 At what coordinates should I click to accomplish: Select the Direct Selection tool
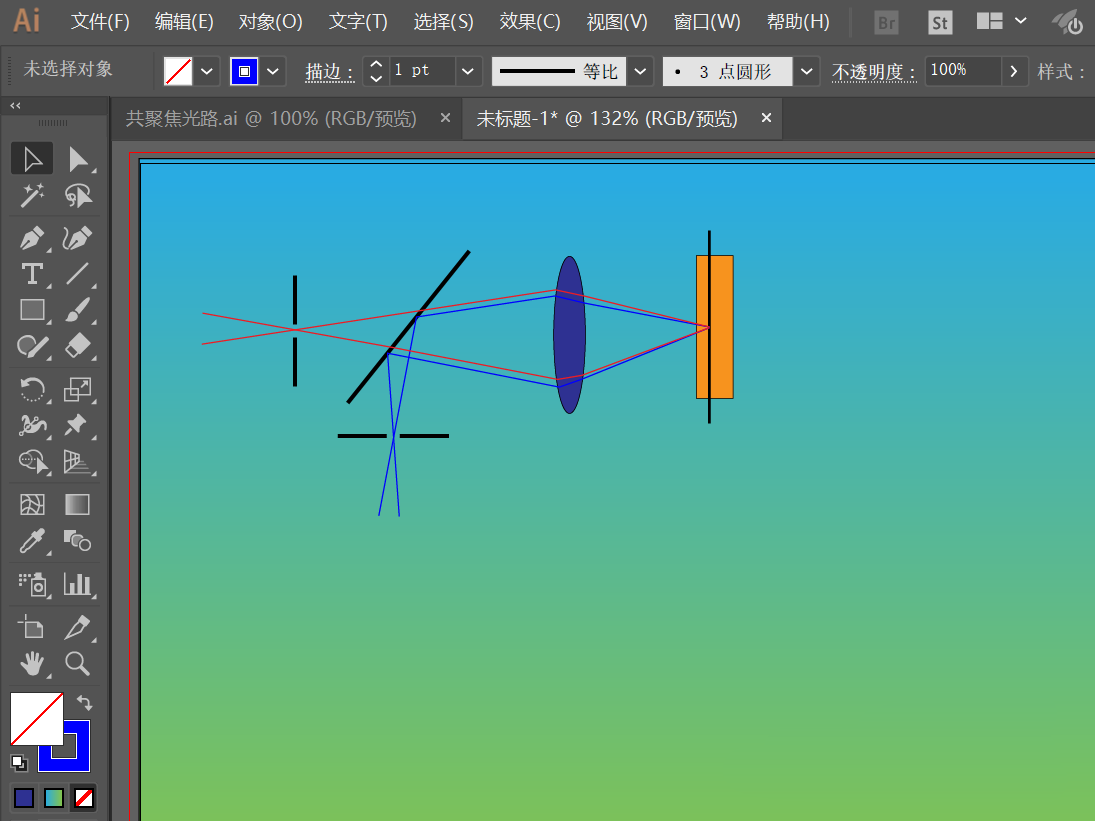click(78, 159)
